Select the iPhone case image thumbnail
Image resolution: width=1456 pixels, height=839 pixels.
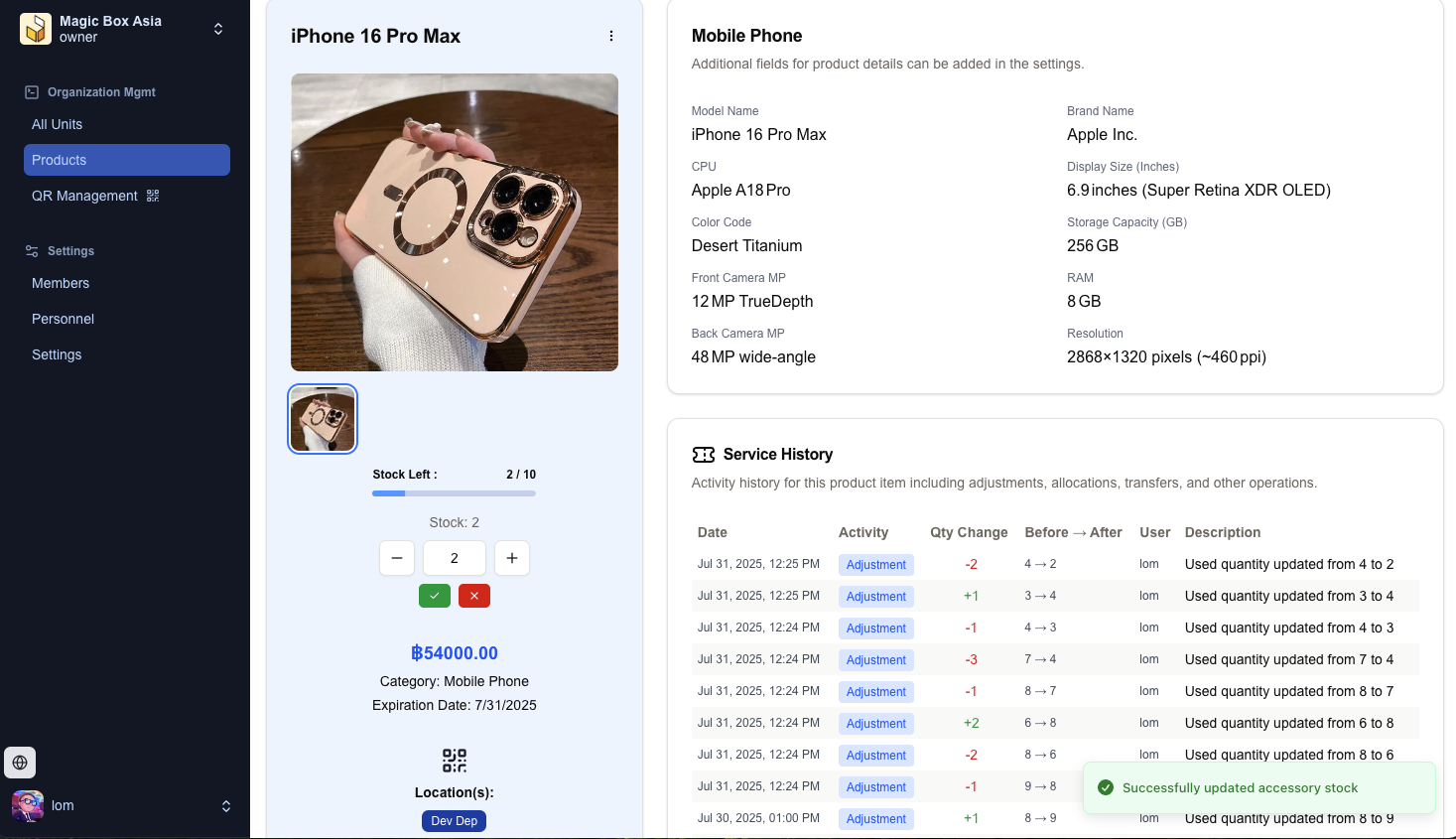[322, 418]
